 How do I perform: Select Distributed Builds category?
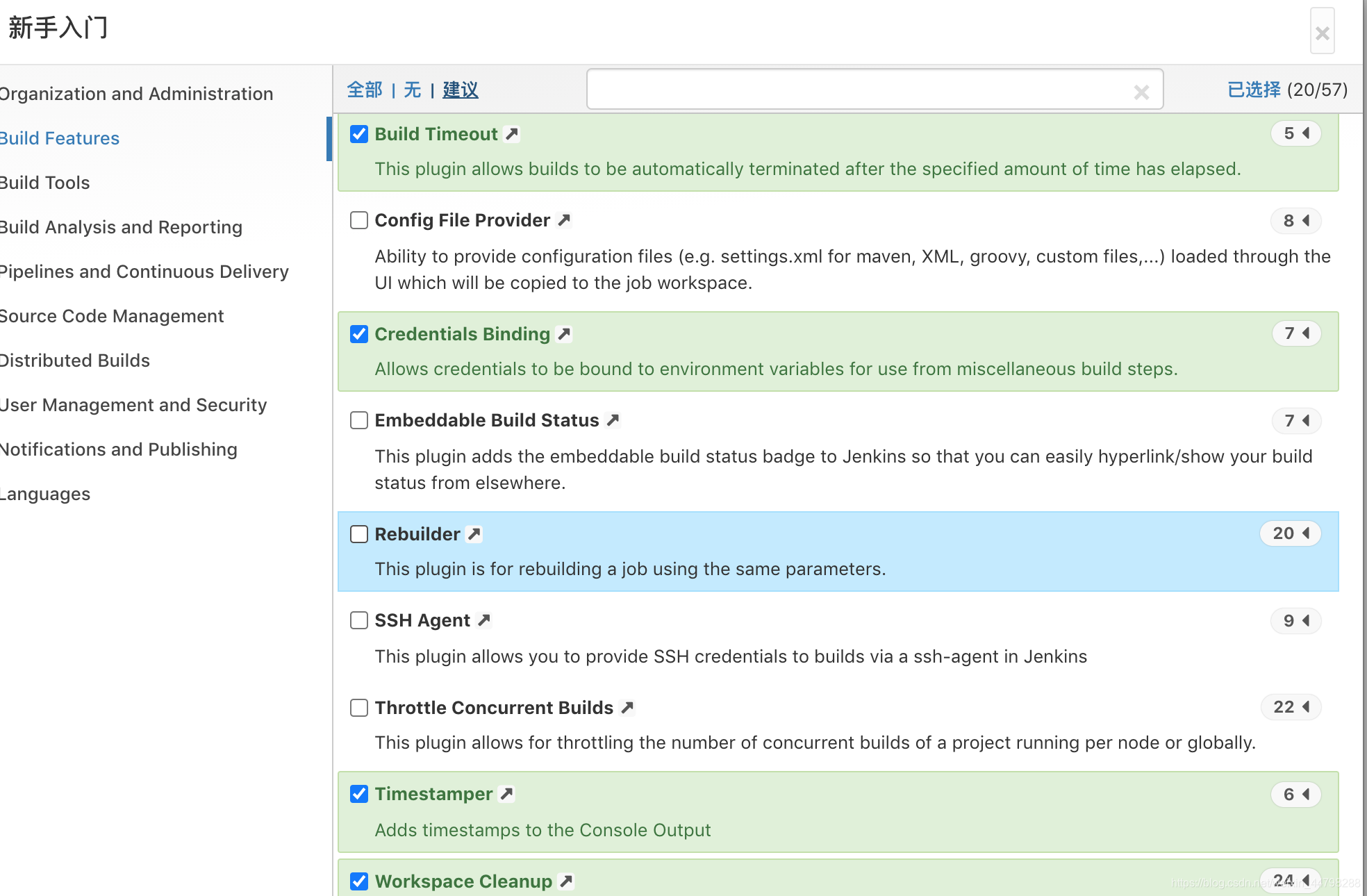75,360
